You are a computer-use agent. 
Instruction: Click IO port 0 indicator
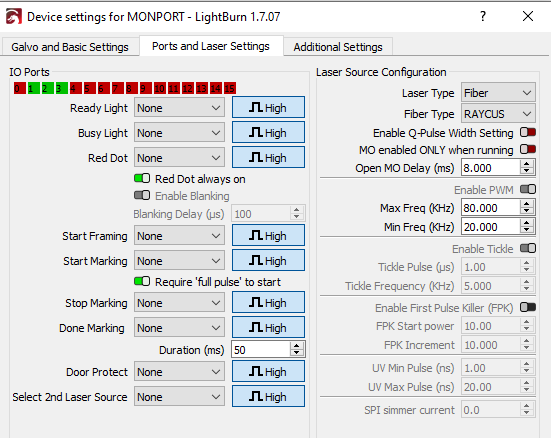click(x=20, y=88)
